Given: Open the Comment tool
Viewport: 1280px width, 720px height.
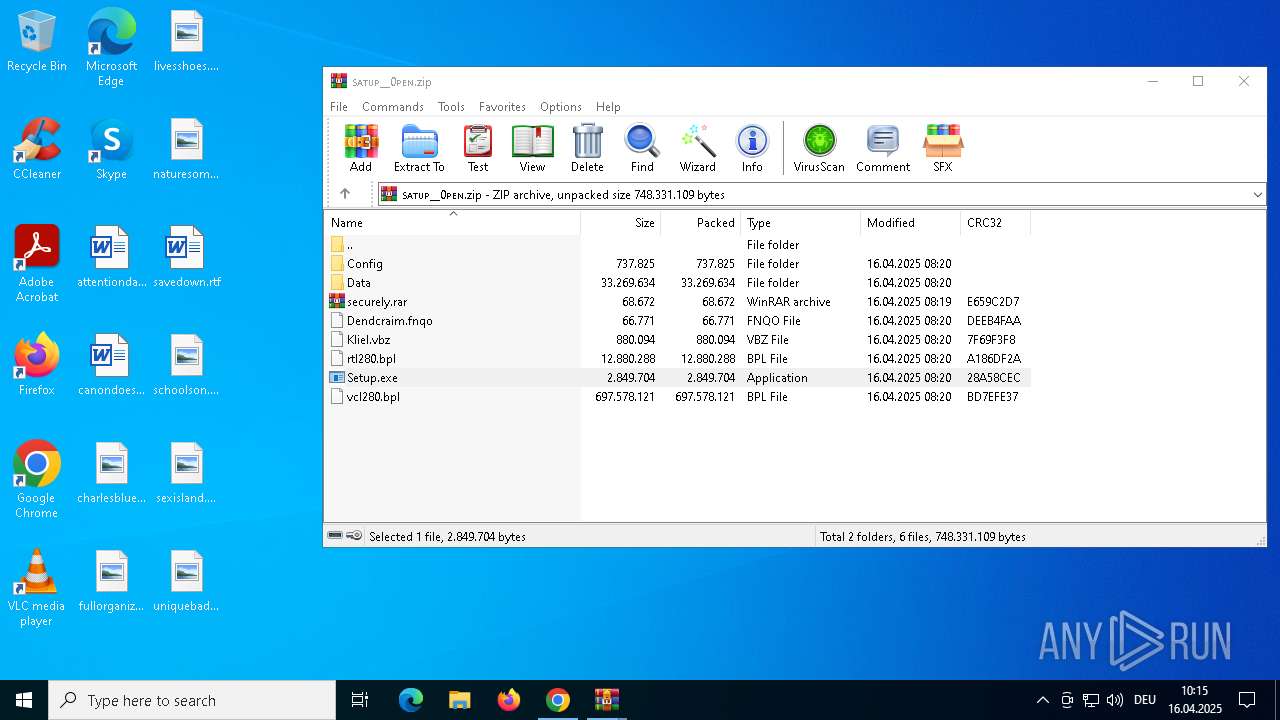Looking at the screenshot, I should point(883,148).
